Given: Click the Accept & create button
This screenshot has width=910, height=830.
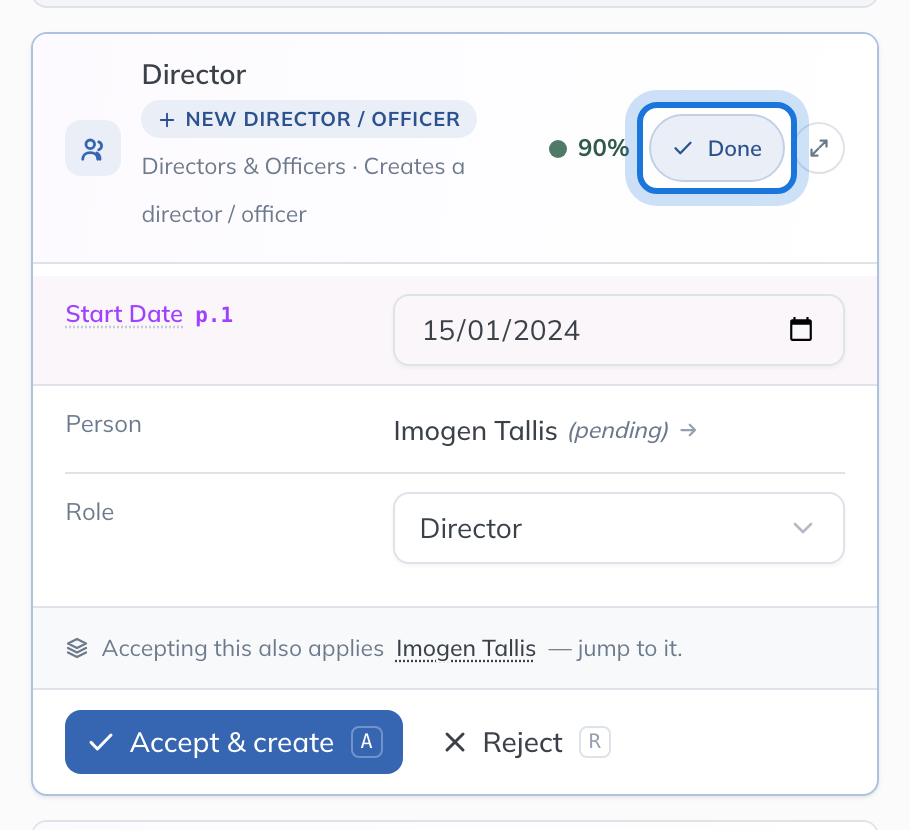Looking at the screenshot, I should pos(234,742).
